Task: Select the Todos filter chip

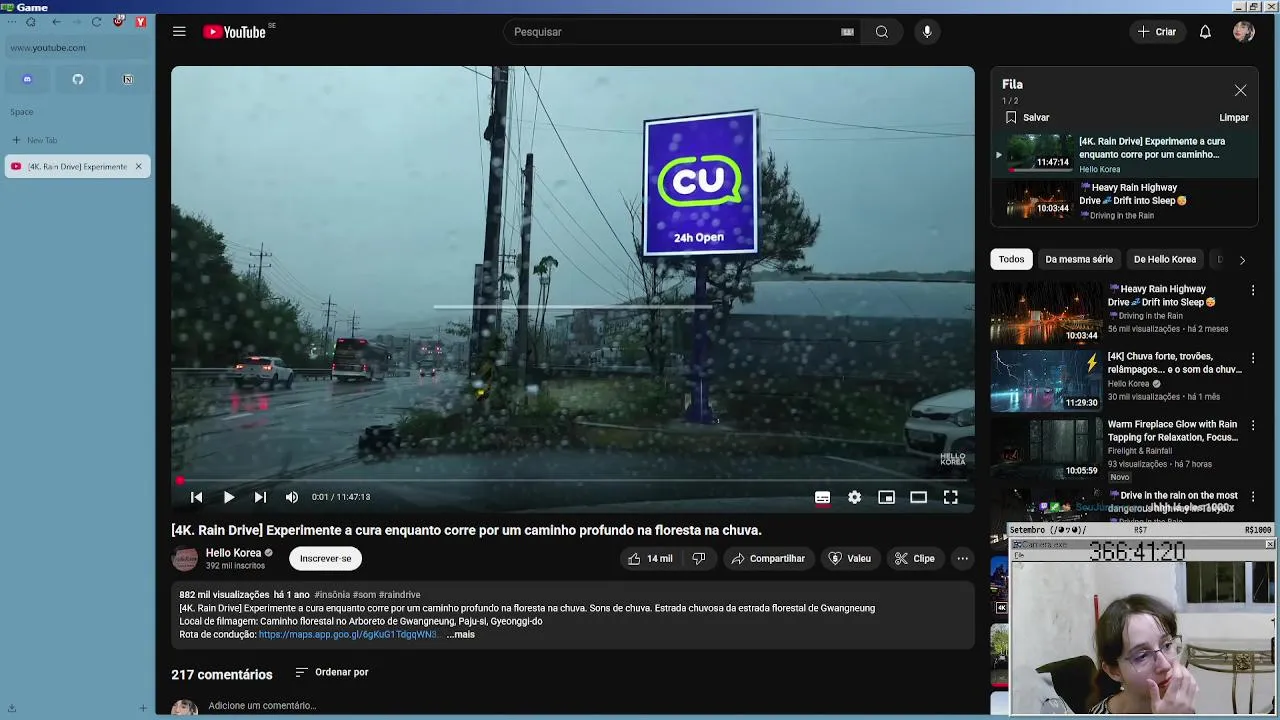Action: click(x=1011, y=260)
